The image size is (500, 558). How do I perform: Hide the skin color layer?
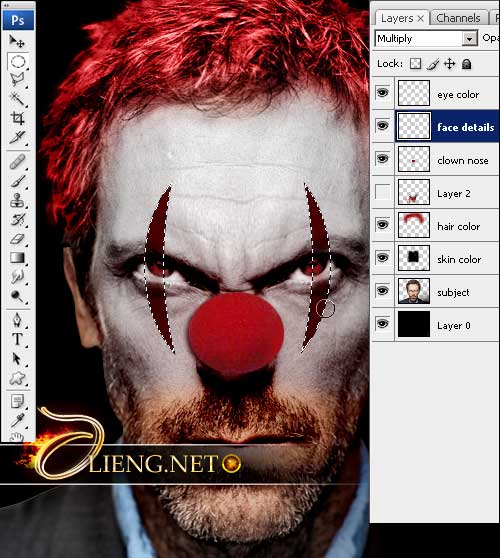(x=383, y=258)
